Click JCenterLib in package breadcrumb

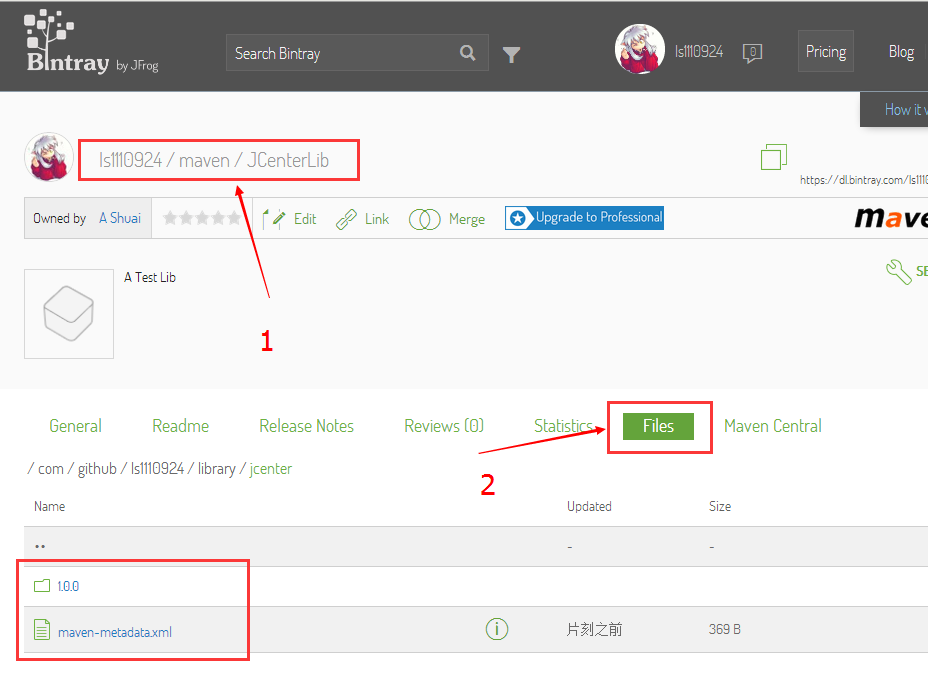tap(288, 160)
